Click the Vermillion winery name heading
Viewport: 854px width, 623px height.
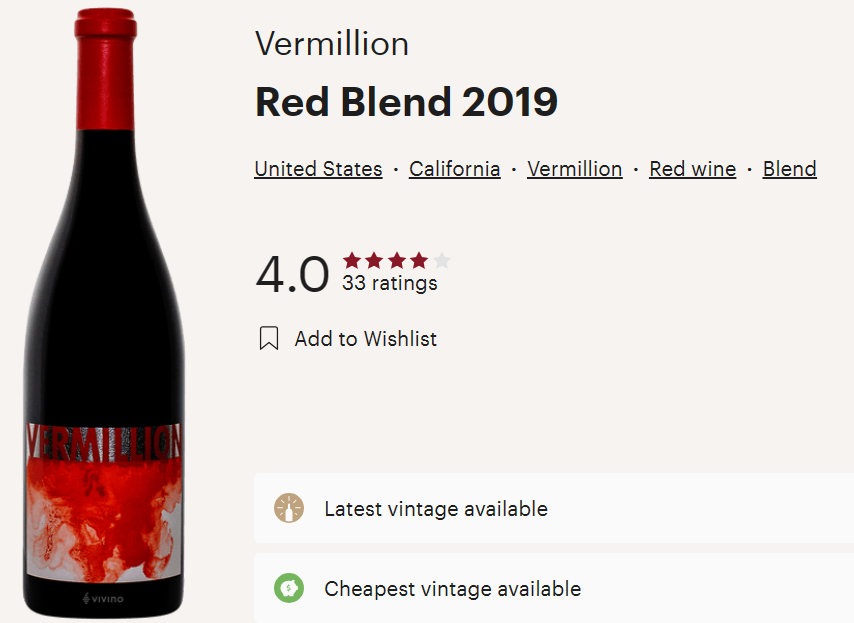pos(332,44)
